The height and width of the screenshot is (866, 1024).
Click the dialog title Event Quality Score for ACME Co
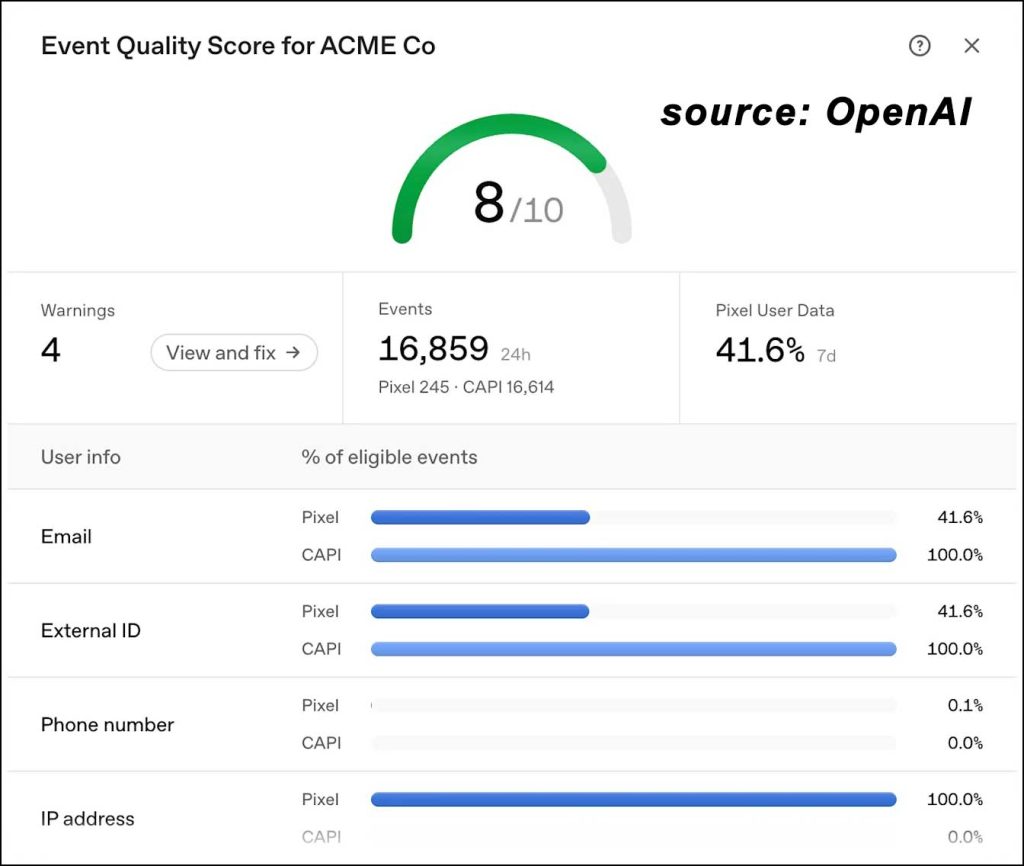[x=238, y=46]
